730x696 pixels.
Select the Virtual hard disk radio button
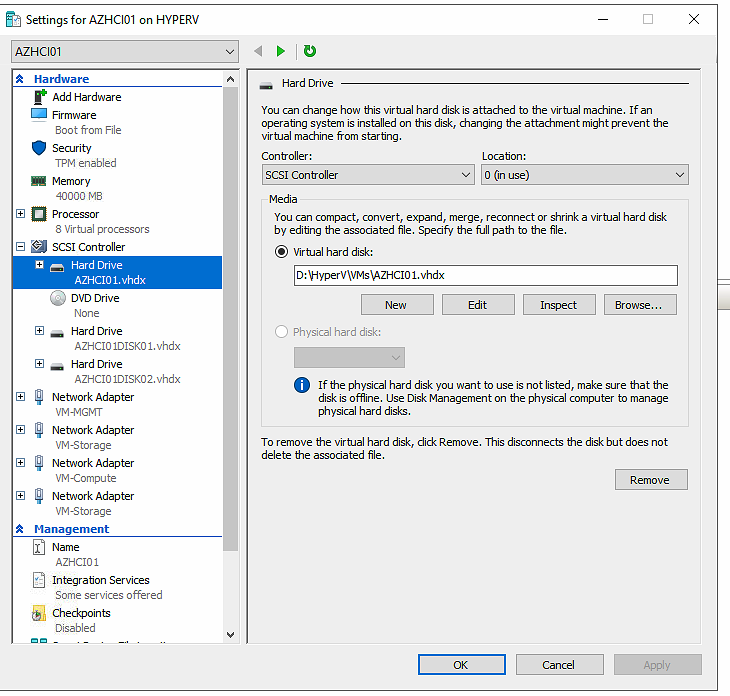pos(281,252)
